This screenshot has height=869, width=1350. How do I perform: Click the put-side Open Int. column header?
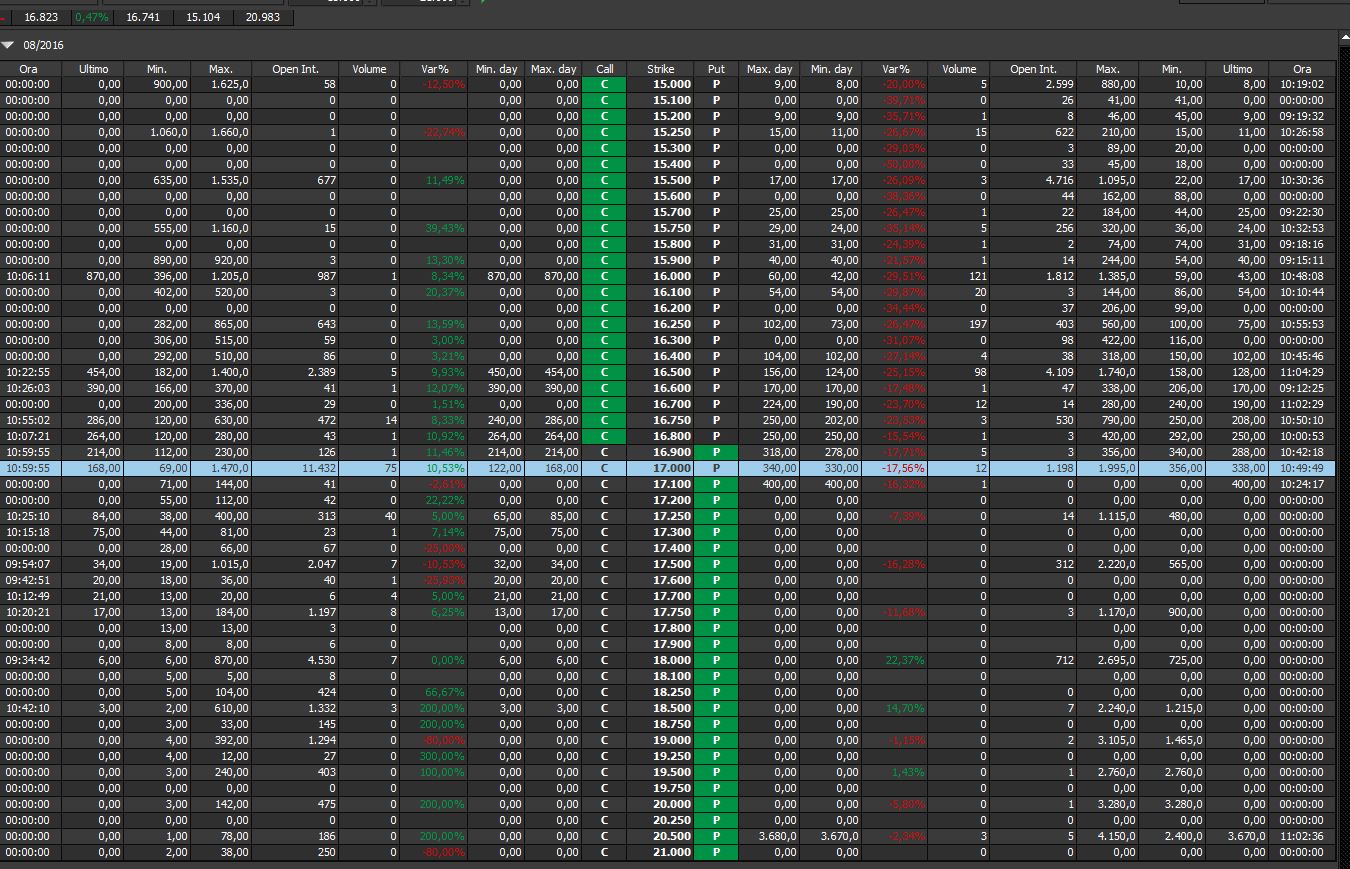click(x=1033, y=69)
